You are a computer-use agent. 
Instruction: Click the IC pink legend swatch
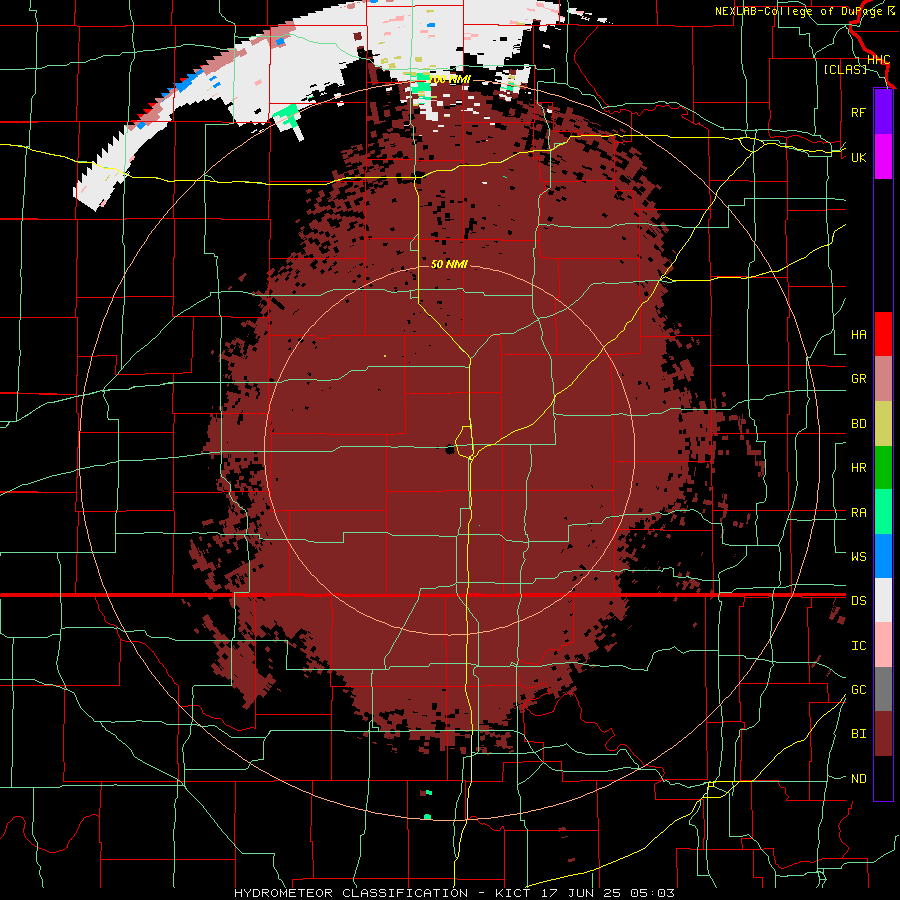pos(883,645)
